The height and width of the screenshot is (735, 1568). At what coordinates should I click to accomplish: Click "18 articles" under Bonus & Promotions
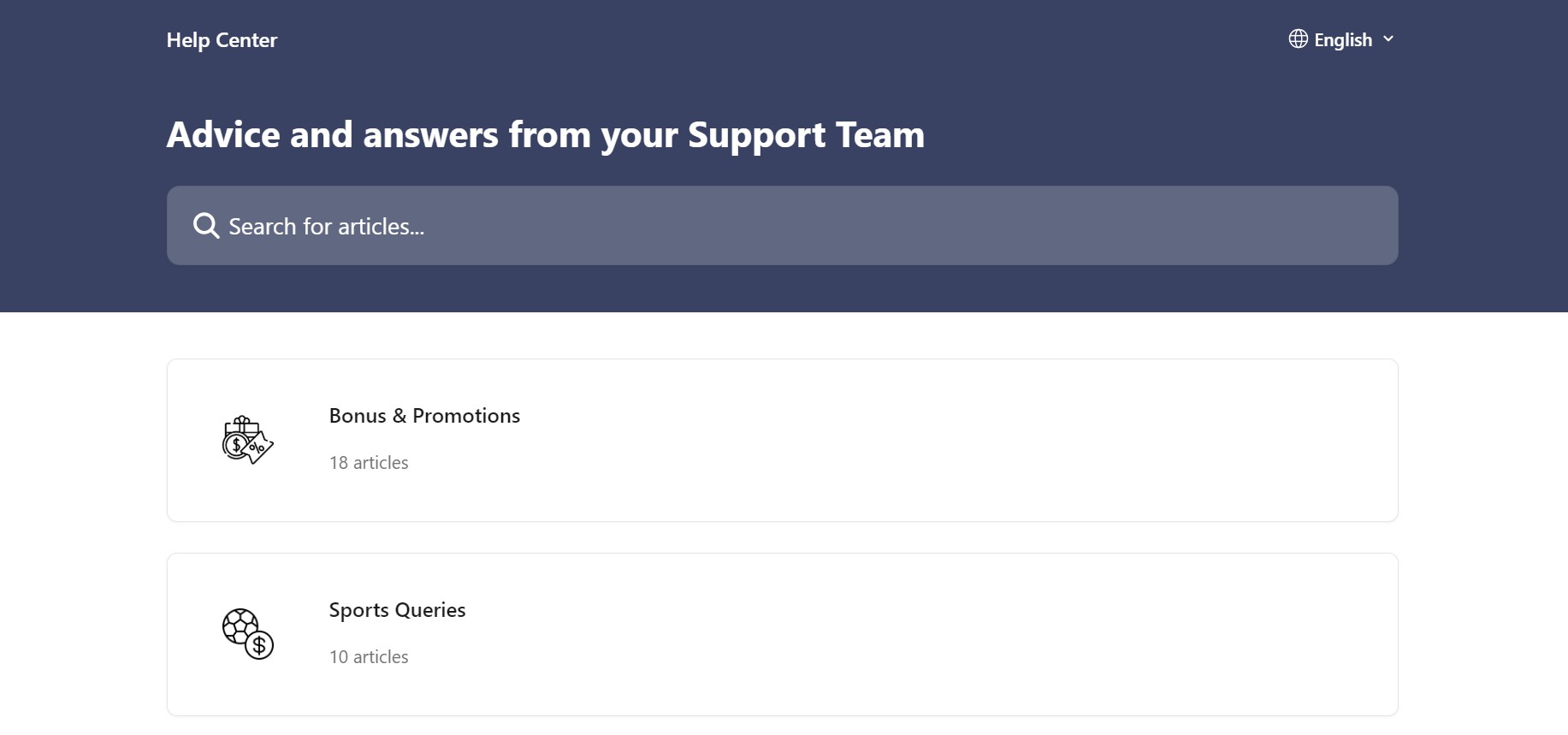click(369, 463)
